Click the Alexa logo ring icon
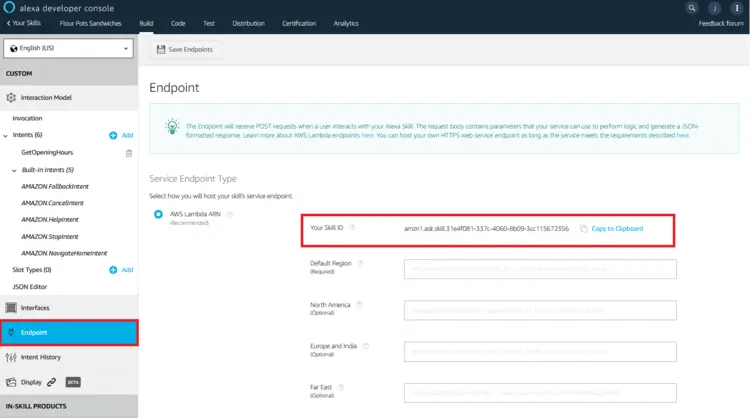This screenshot has height=418, width=750. pos(9,8)
